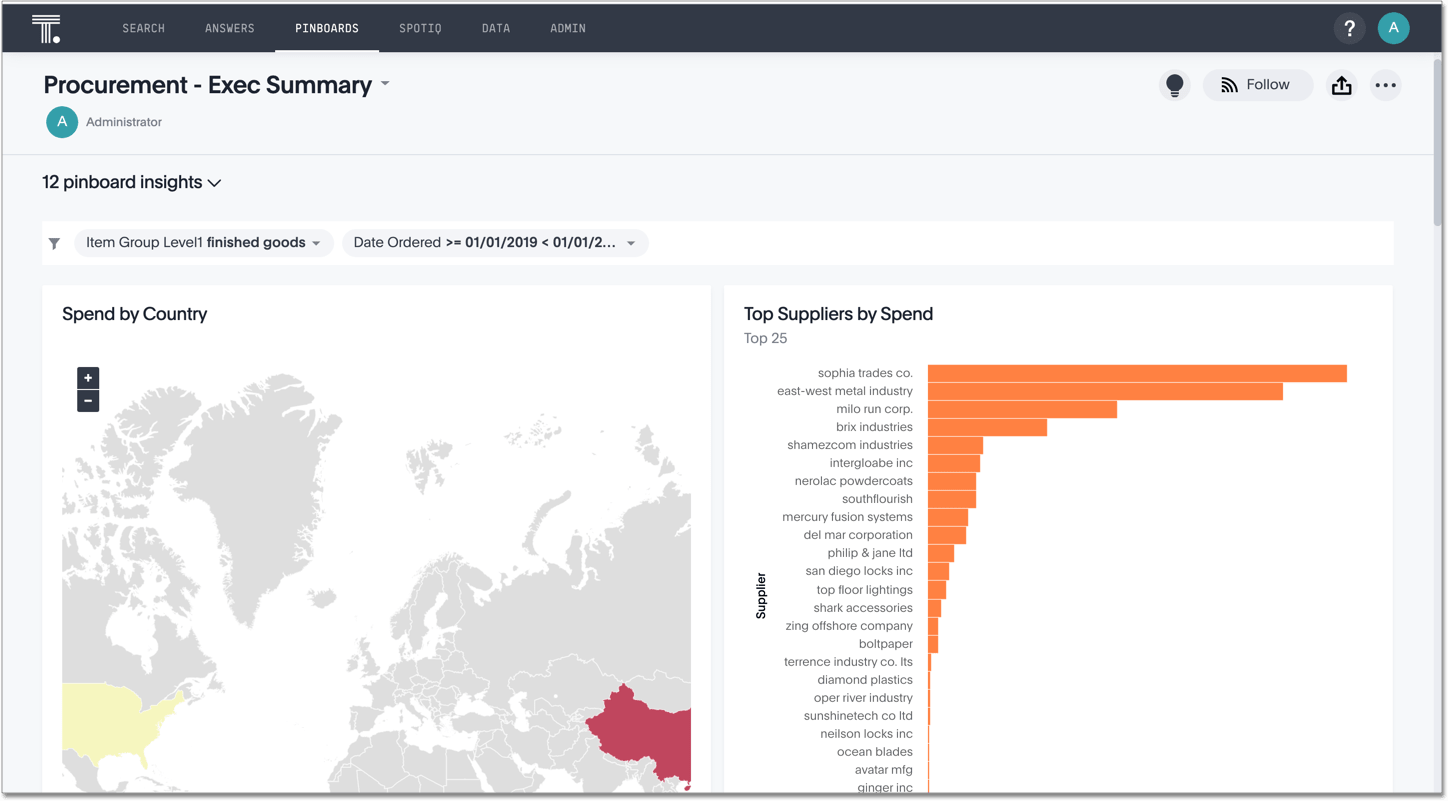Go to the Admin tab
This screenshot has height=801, width=1448.
click(x=568, y=28)
